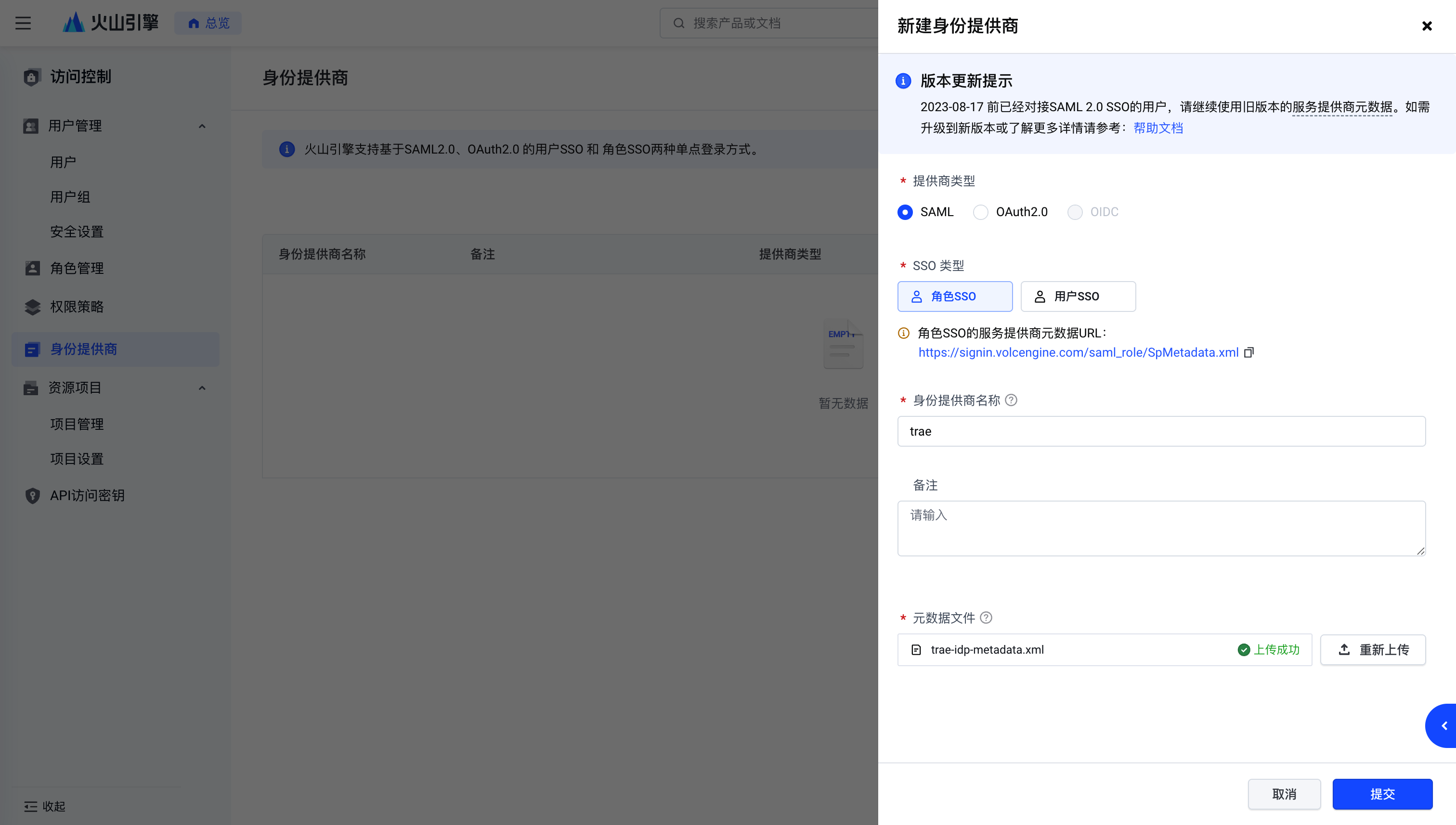Close the new identity provider drawer
The width and height of the screenshot is (1456, 825).
pyautogui.click(x=1427, y=26)
